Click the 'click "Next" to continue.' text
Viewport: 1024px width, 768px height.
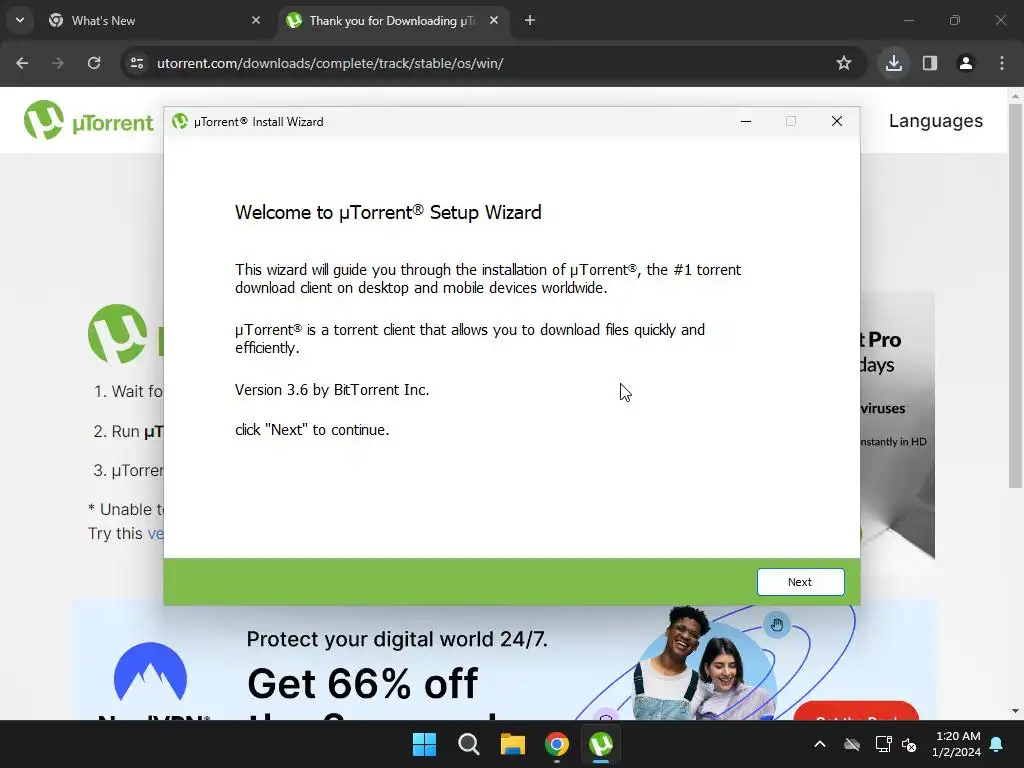click(312, 430)
